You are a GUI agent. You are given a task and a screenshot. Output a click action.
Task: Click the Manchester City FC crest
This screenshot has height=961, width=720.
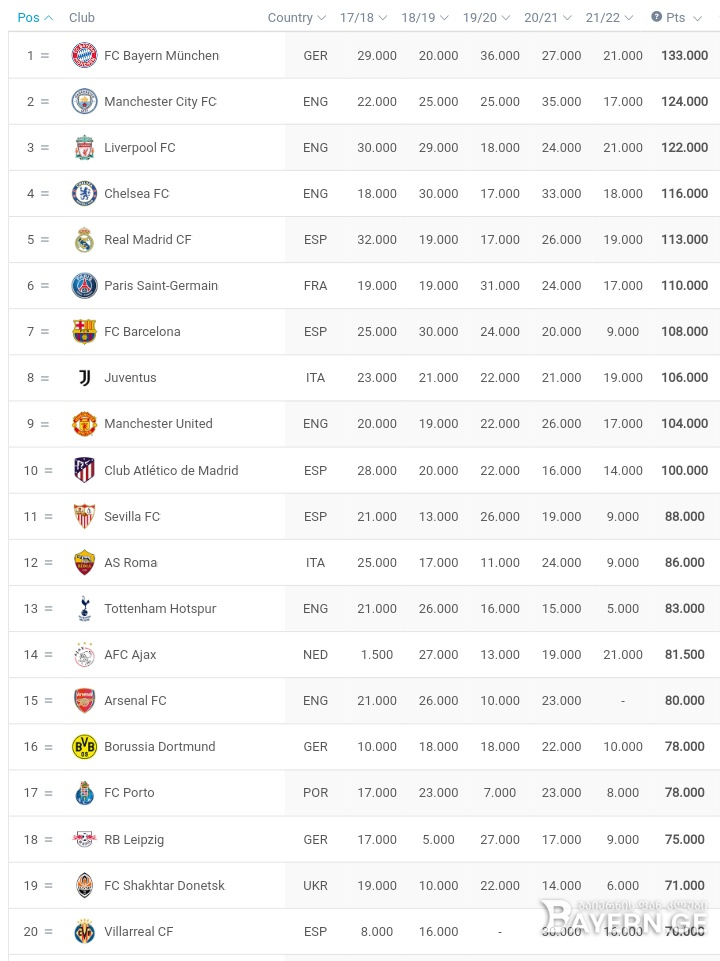pyautogui.click(x=85, y=101)
